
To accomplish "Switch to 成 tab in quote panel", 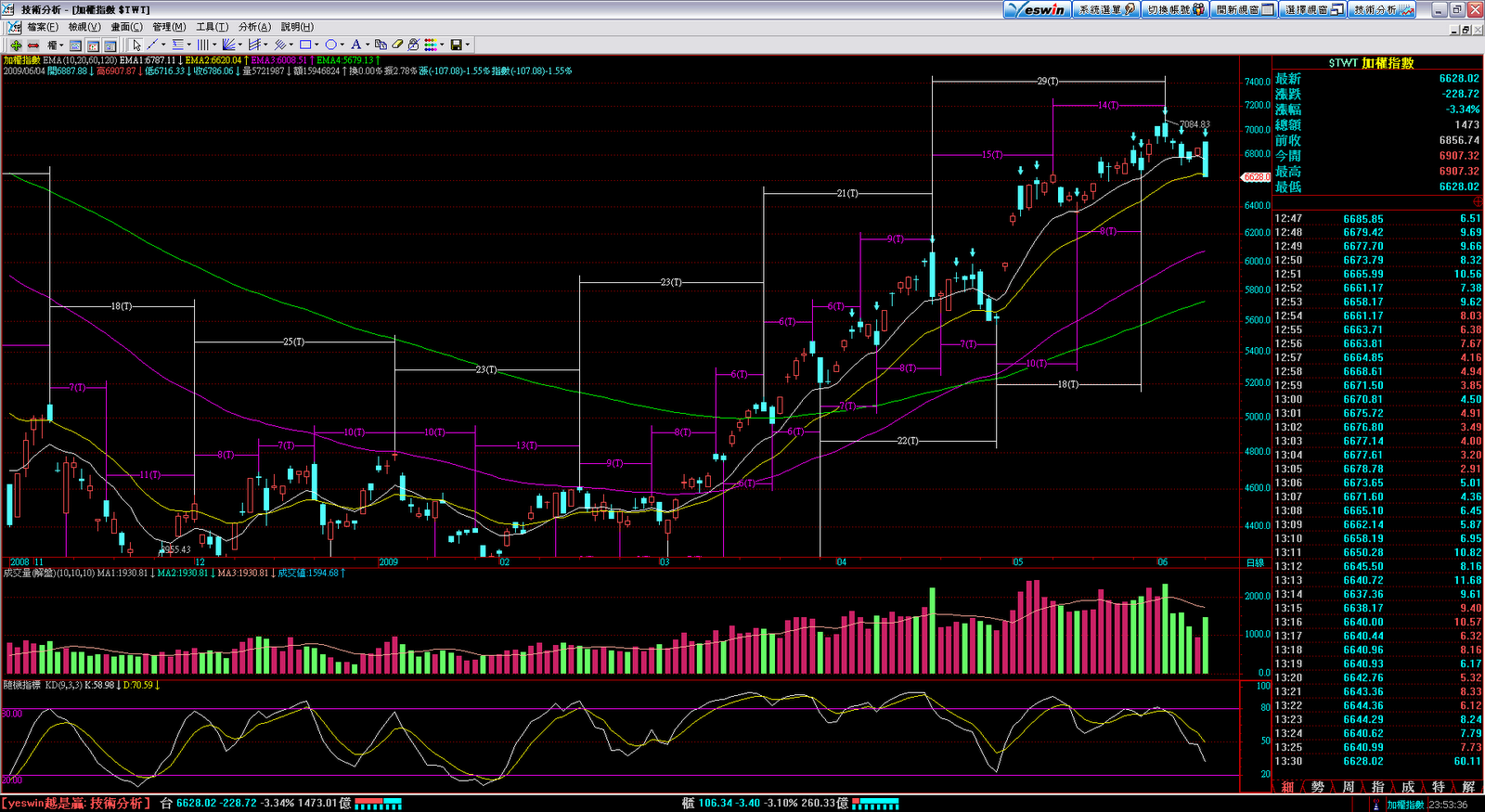I will tap(1408, 787).
